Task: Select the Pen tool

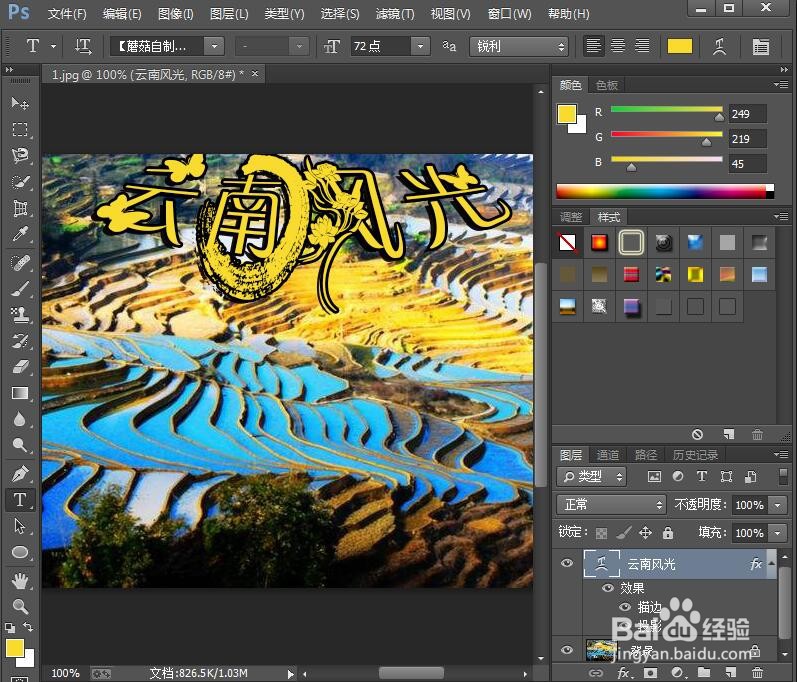Action: pos(20,474)
